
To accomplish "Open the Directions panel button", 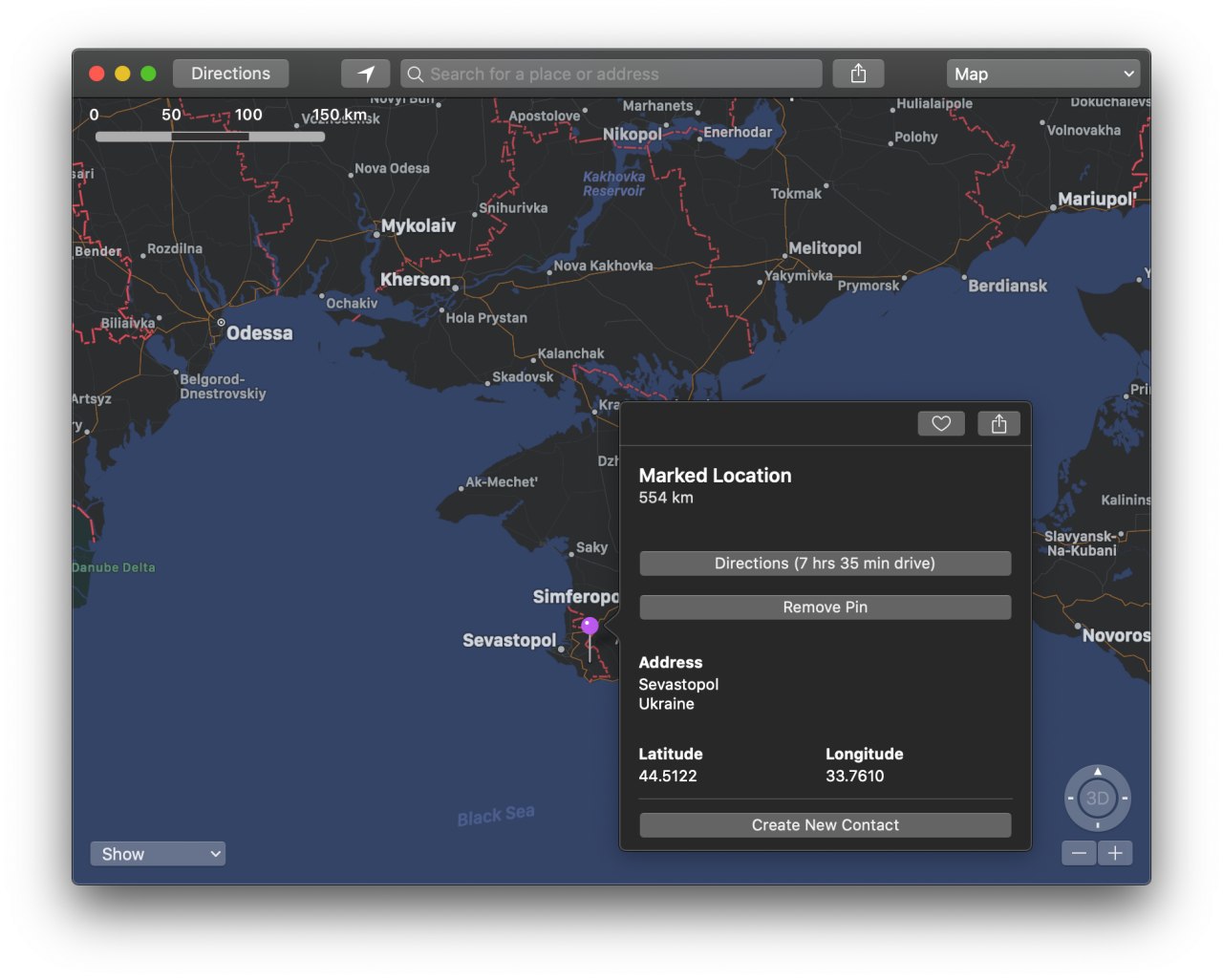I will [230, 74].
